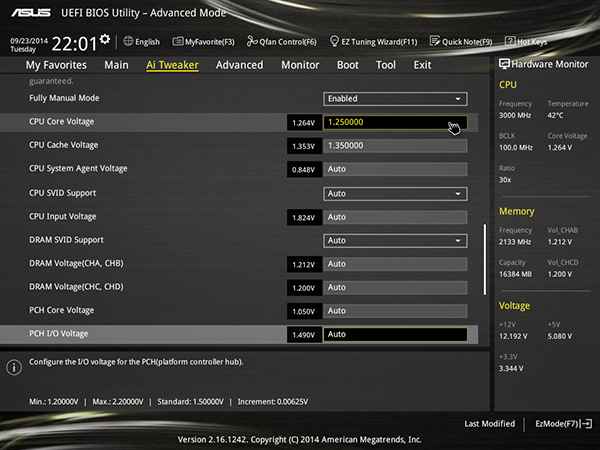Switch to the Boot tab
The width and height of the screenshot is (600, 450).
tap(347, 65)
